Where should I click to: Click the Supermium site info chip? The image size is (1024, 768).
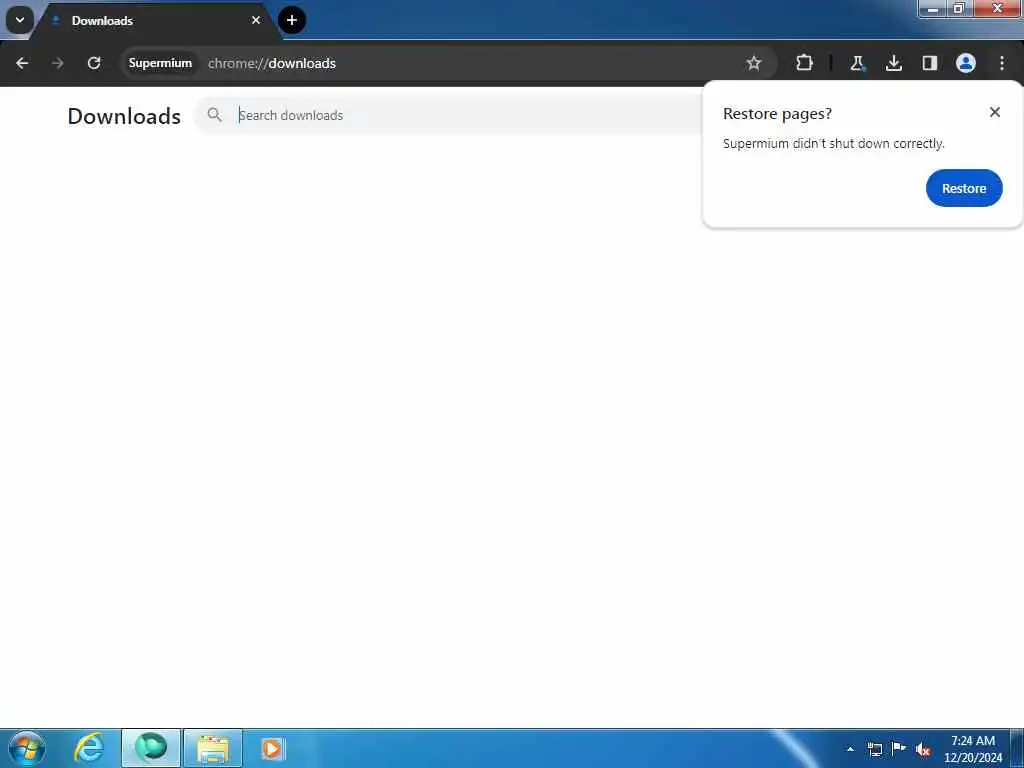coord(160,63)
